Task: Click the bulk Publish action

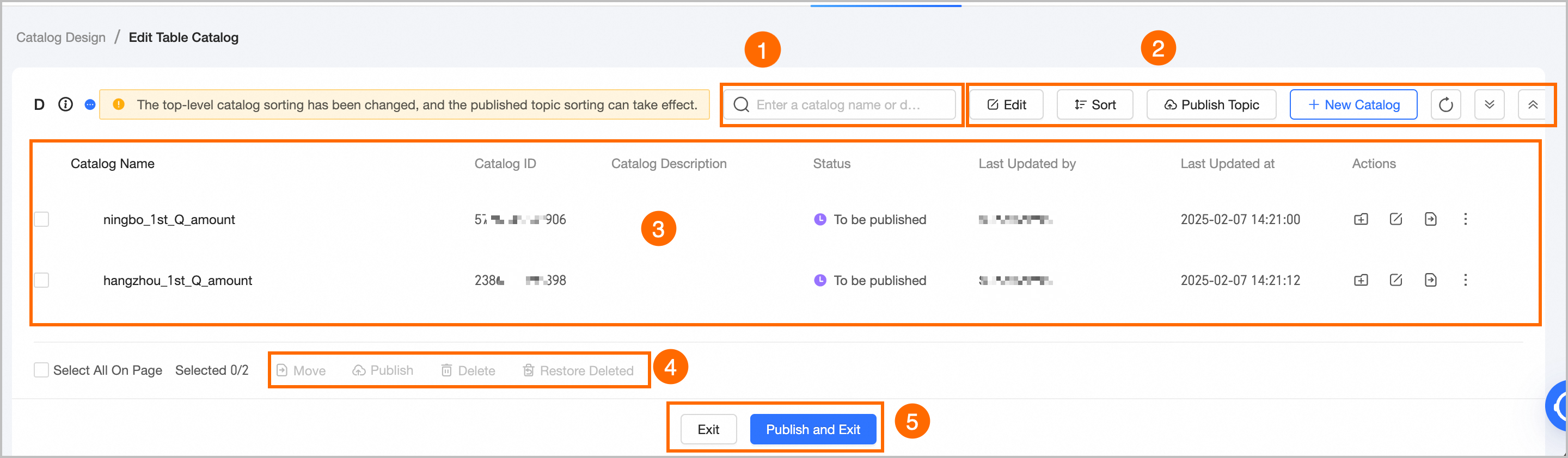Action: [x=383, y=370]
